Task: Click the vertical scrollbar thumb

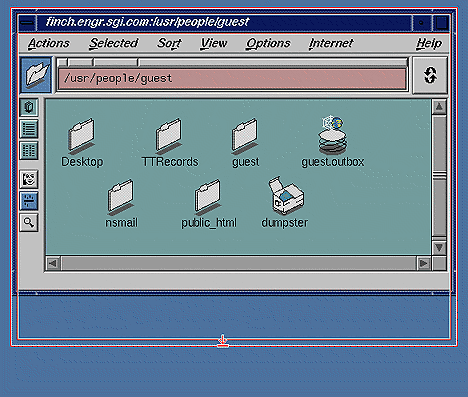Action: 439,175
